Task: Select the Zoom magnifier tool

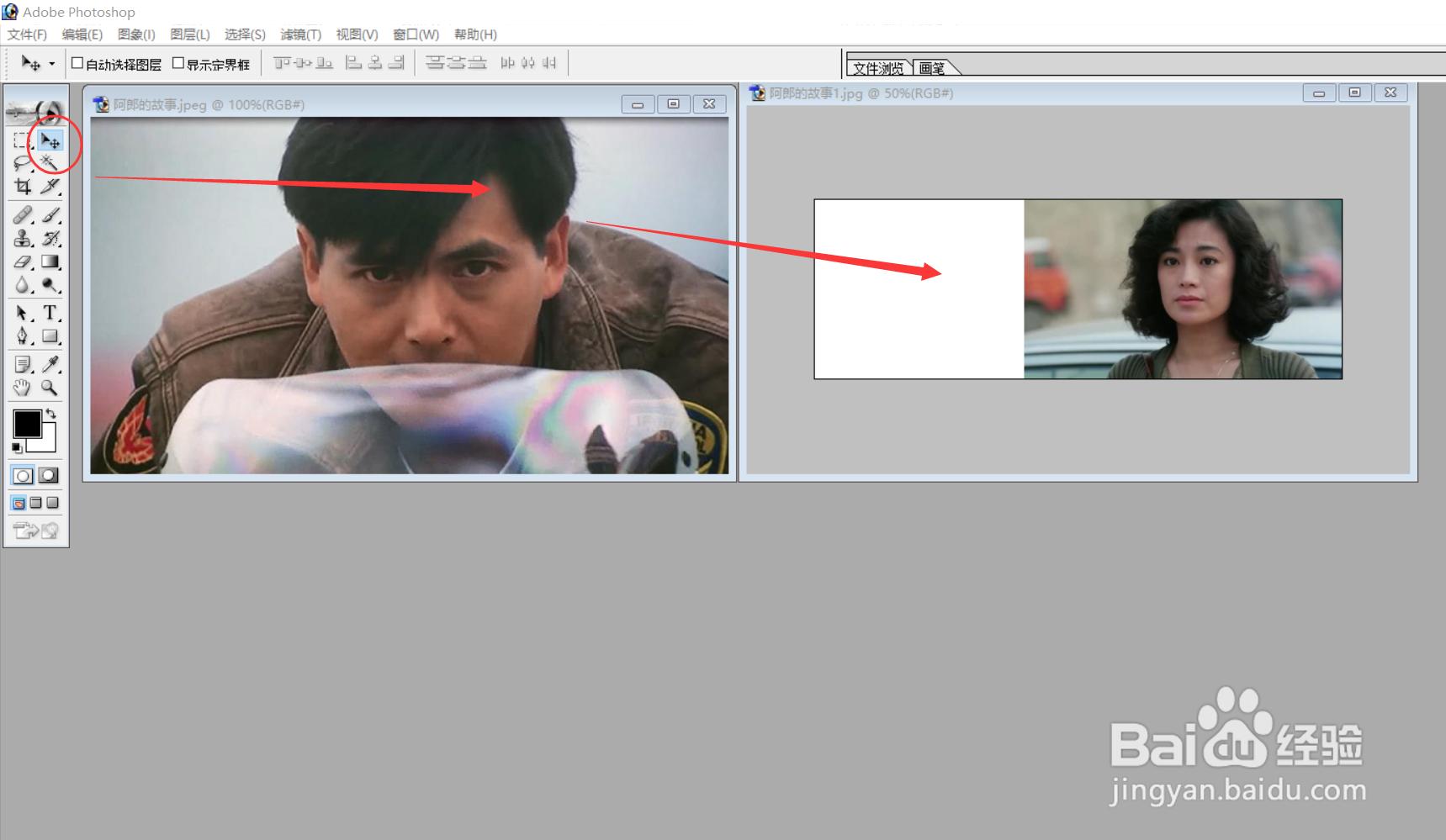Action: click(x=50, y=388)
